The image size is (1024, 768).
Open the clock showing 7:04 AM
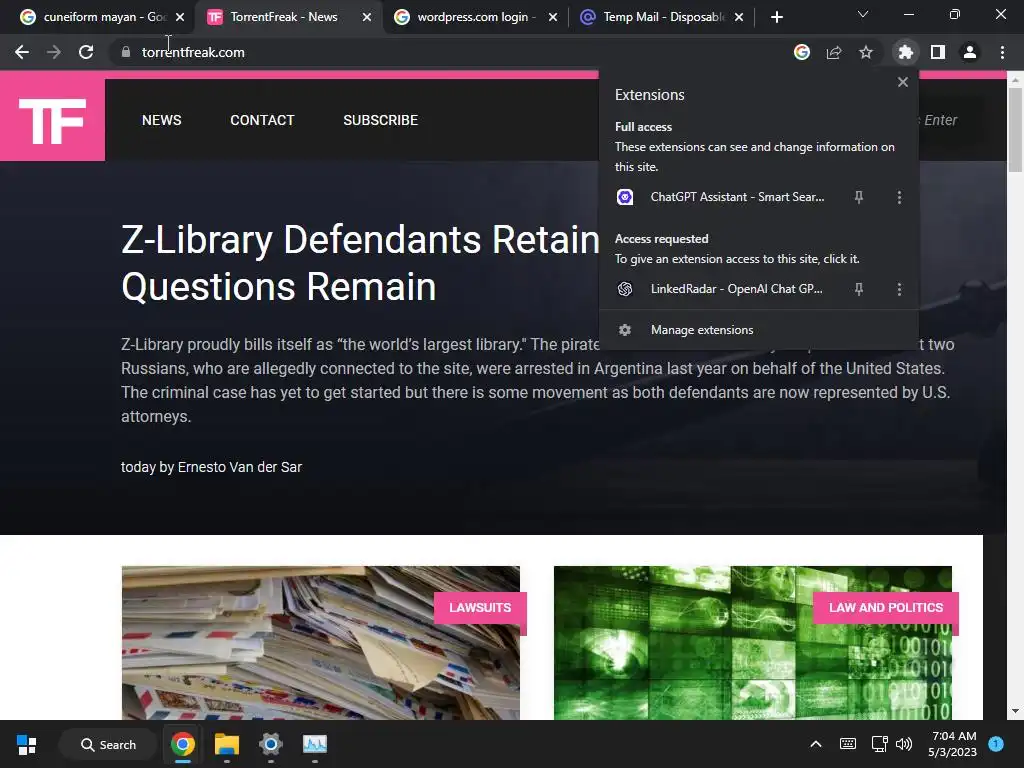pyautogui.click(x=953, y=744)
